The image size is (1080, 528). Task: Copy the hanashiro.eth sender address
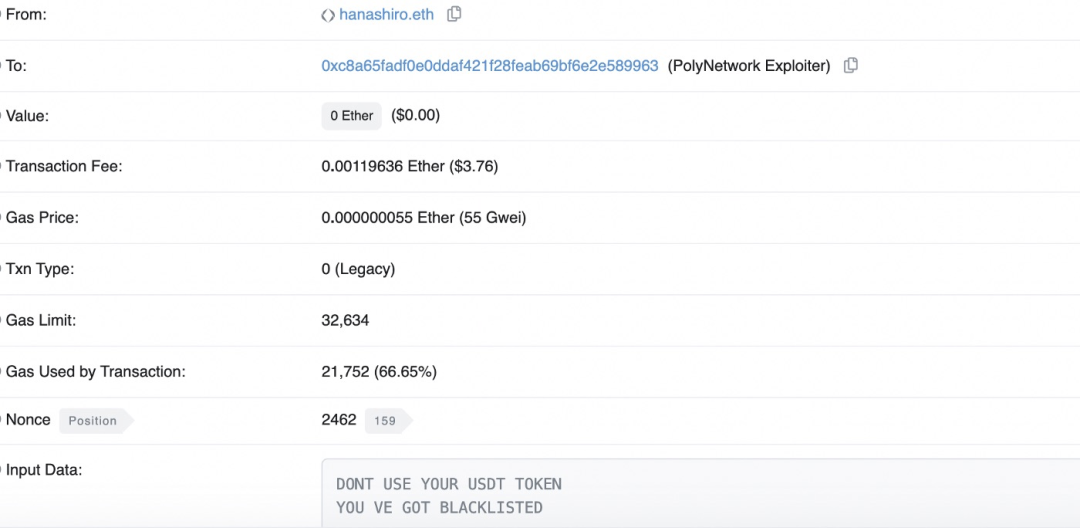pyautogui.click(x=454, y=14)
